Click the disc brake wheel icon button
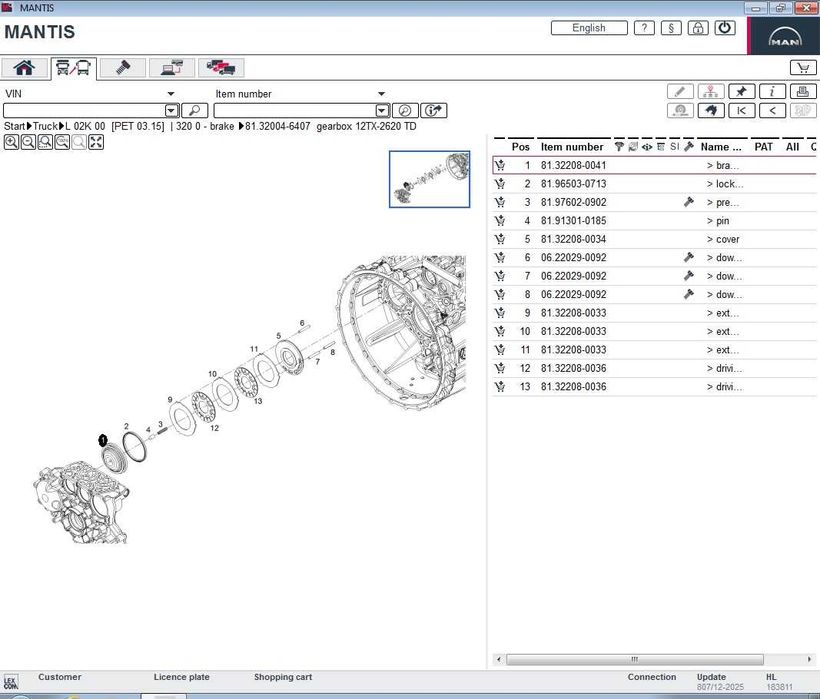Screen dimensions: 820x699 point(680,110)
